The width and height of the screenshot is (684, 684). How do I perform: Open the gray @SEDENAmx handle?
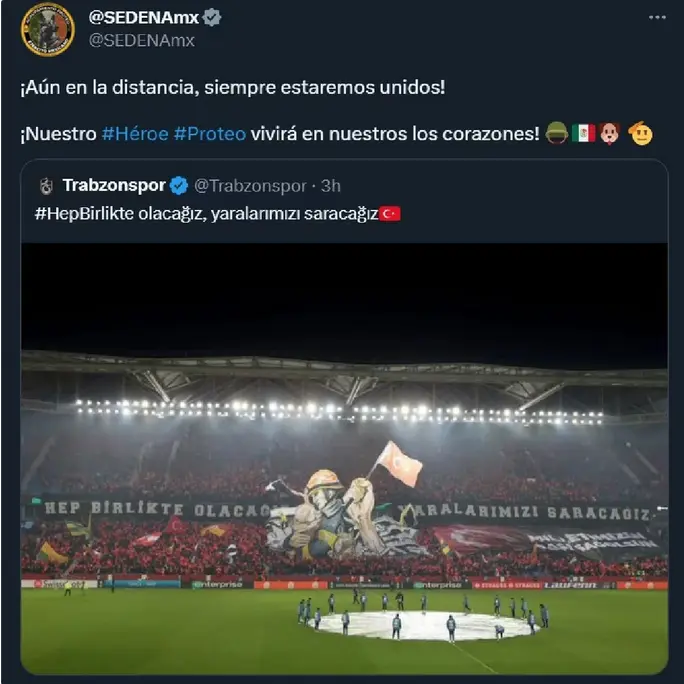coord(142,41)
